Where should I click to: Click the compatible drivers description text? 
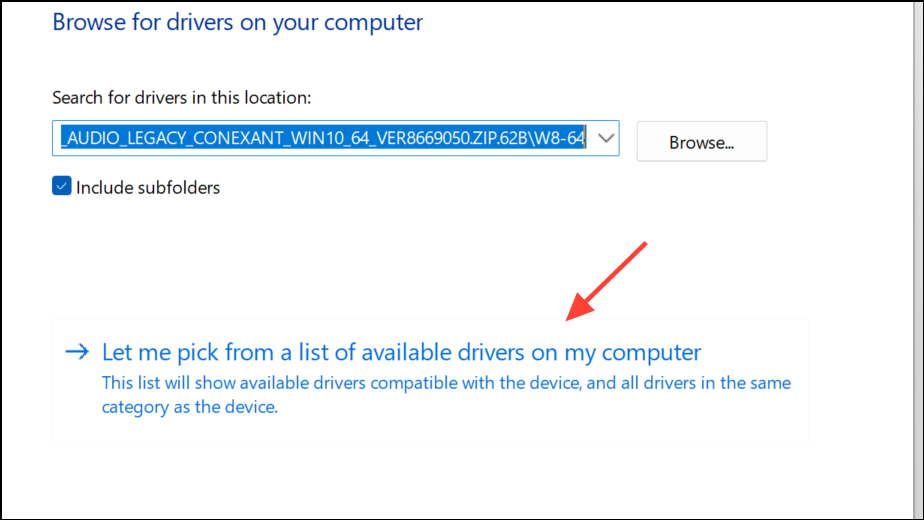click(x=446, y=383)
